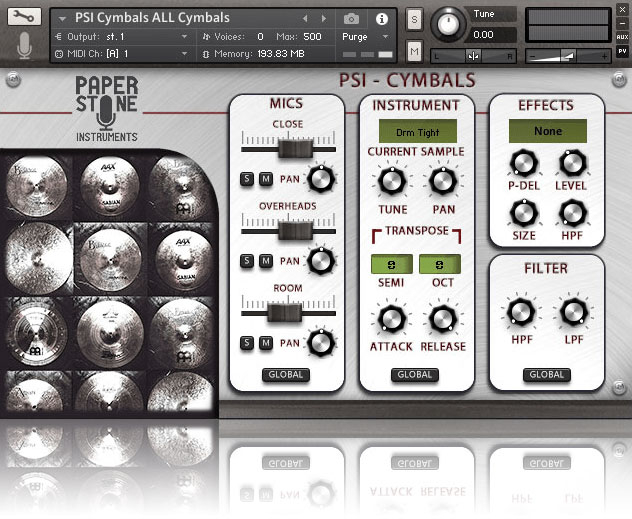Turn the header Tune knob

[x=450, y=23]
